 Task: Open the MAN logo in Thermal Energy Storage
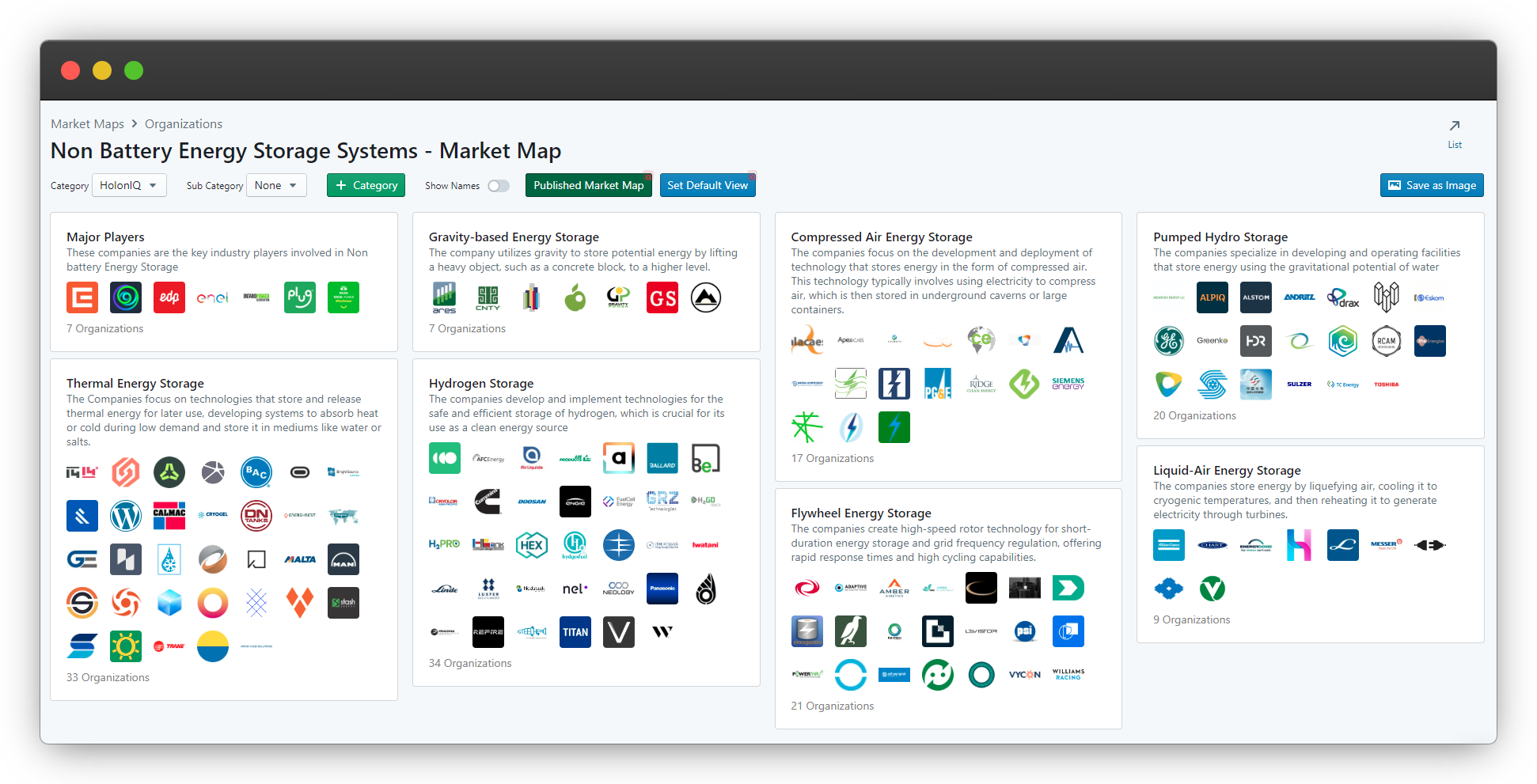click(343, 559)
